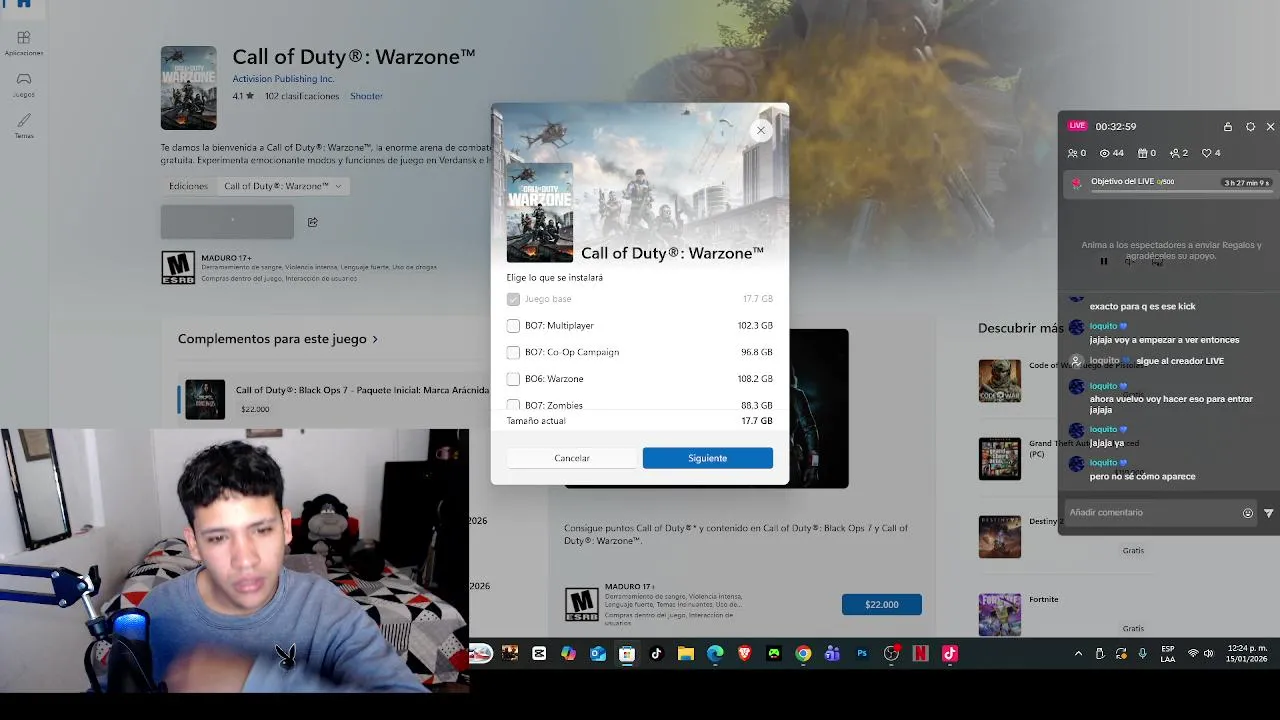1280x720 pixels.
Task: Open the volume speaker tray icon
Action: 1209,654
